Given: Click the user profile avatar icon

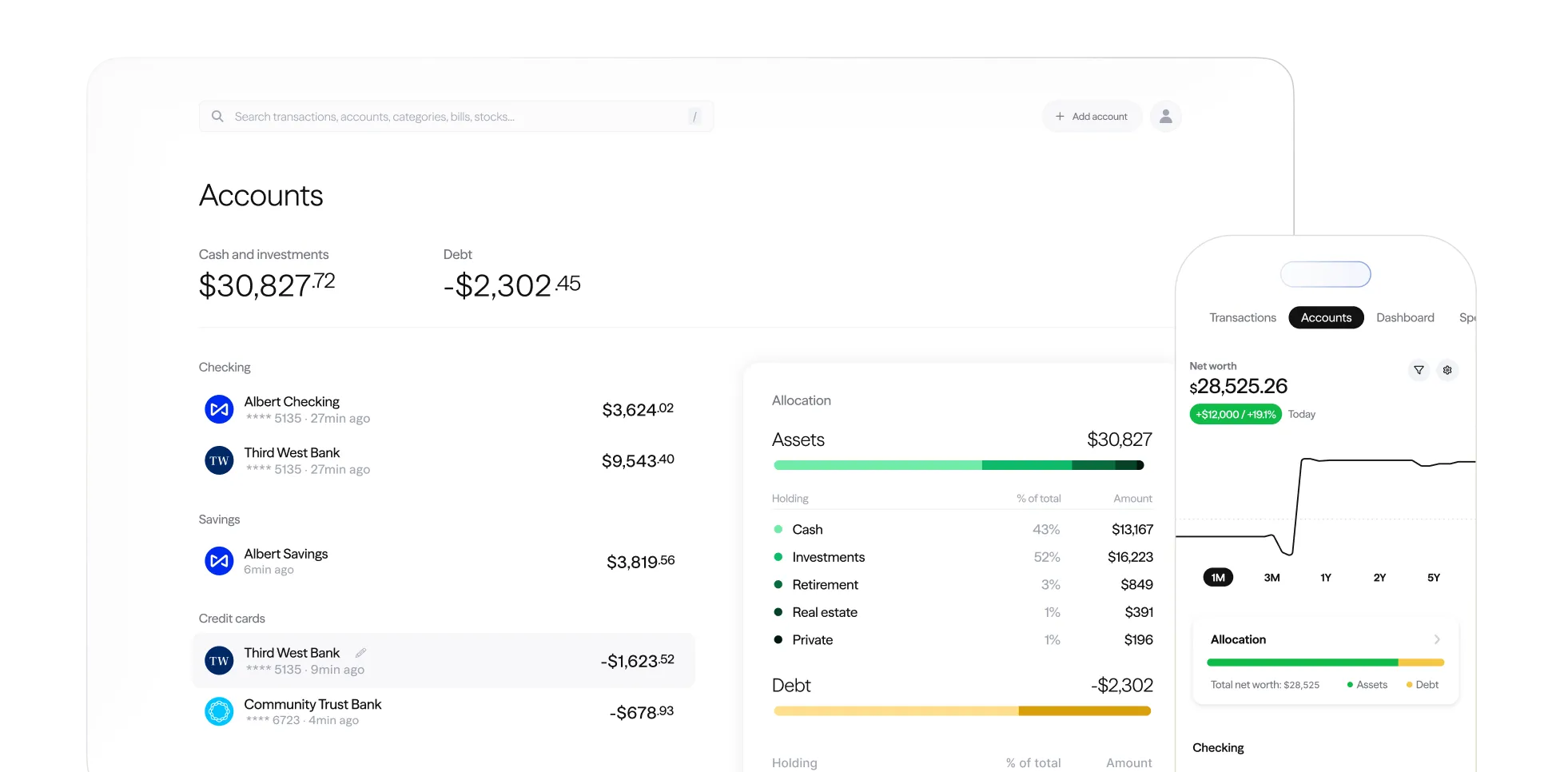Looking at the screenshot, I should (x=1165, y=117).
